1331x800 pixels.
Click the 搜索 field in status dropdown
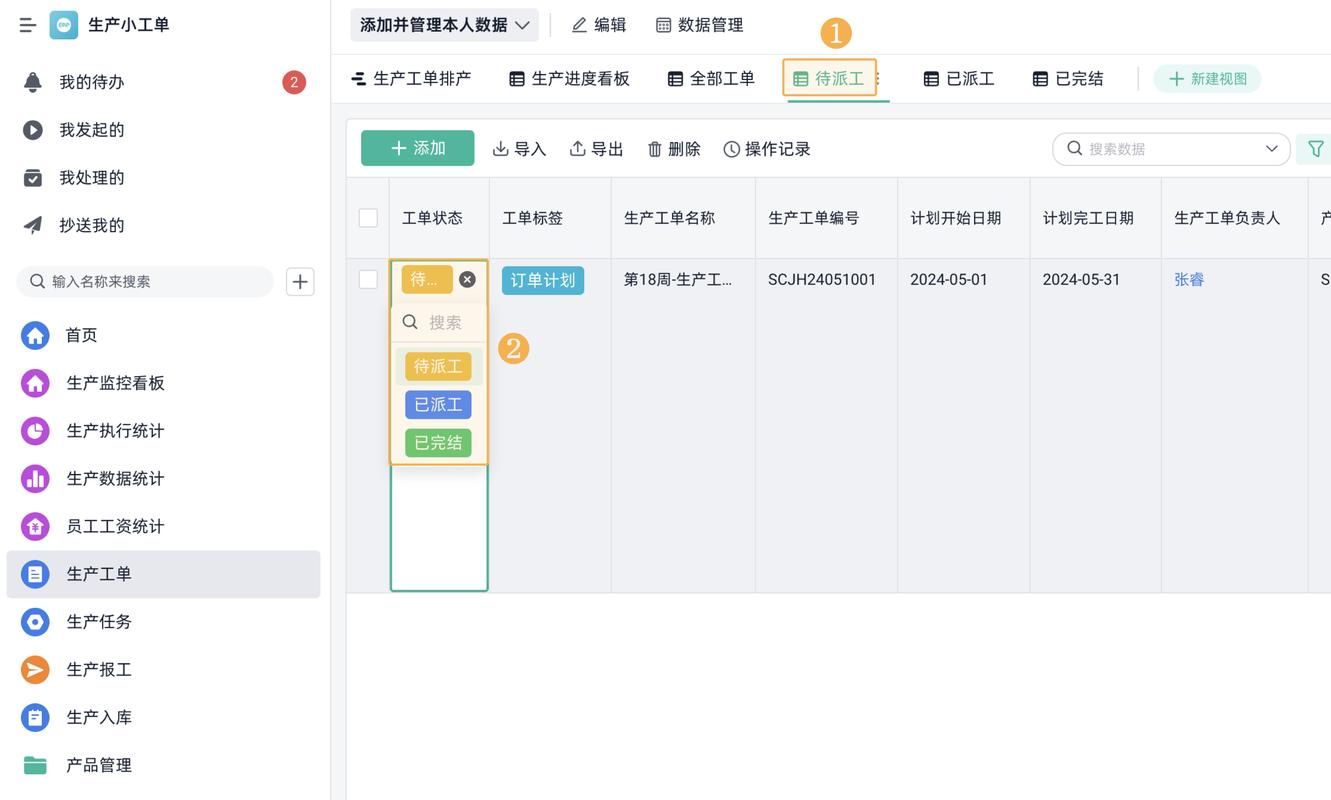(439, 322)
